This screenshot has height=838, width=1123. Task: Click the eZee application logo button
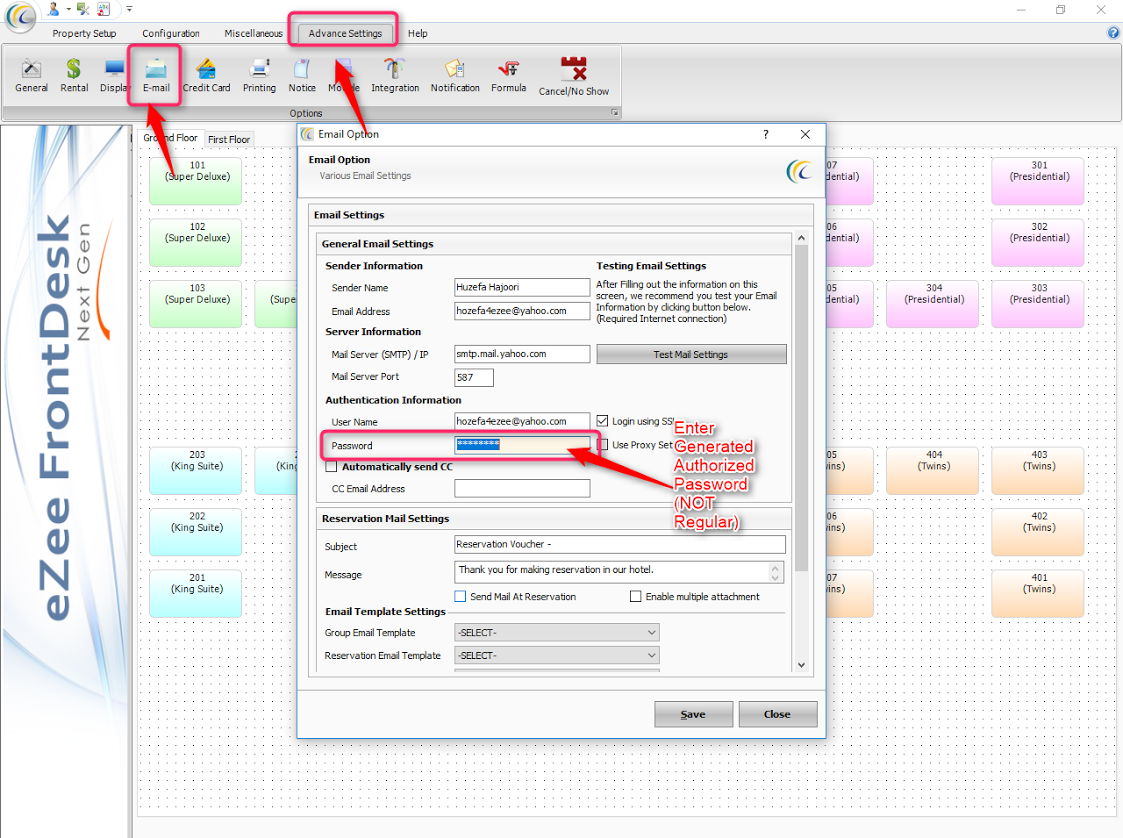coord(21,16)
